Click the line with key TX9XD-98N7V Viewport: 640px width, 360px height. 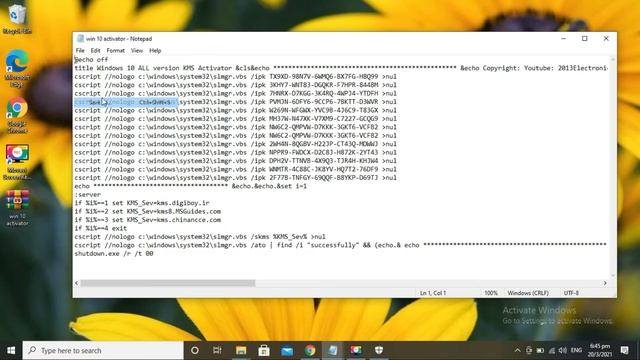tap(235, 76)
